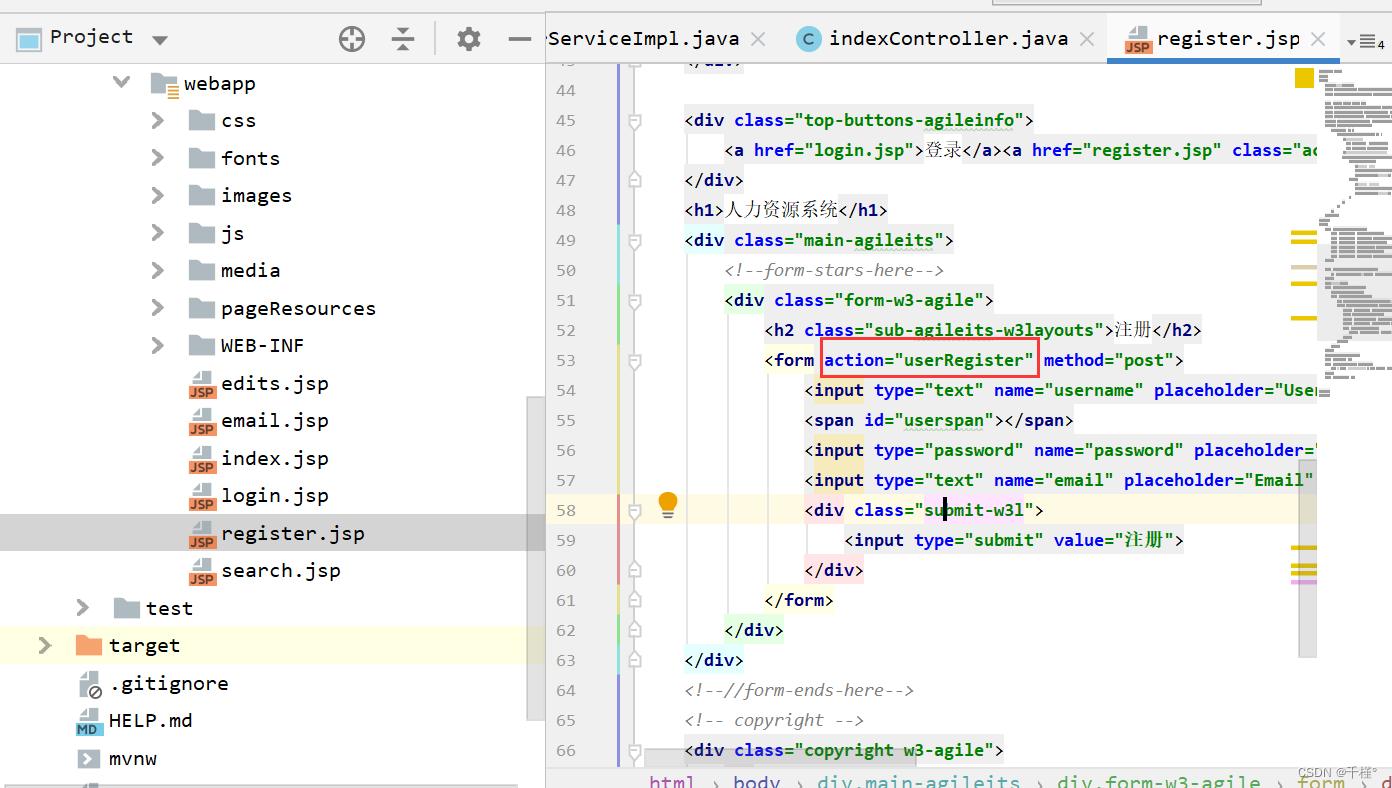Fold the div block at line 58

pos(634,510)
